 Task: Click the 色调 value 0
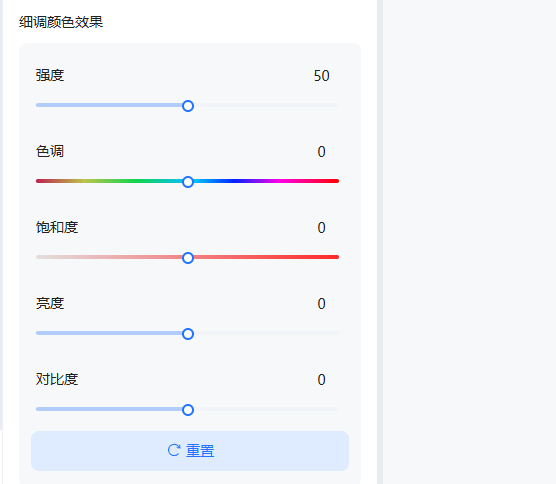tap(322, 152)
